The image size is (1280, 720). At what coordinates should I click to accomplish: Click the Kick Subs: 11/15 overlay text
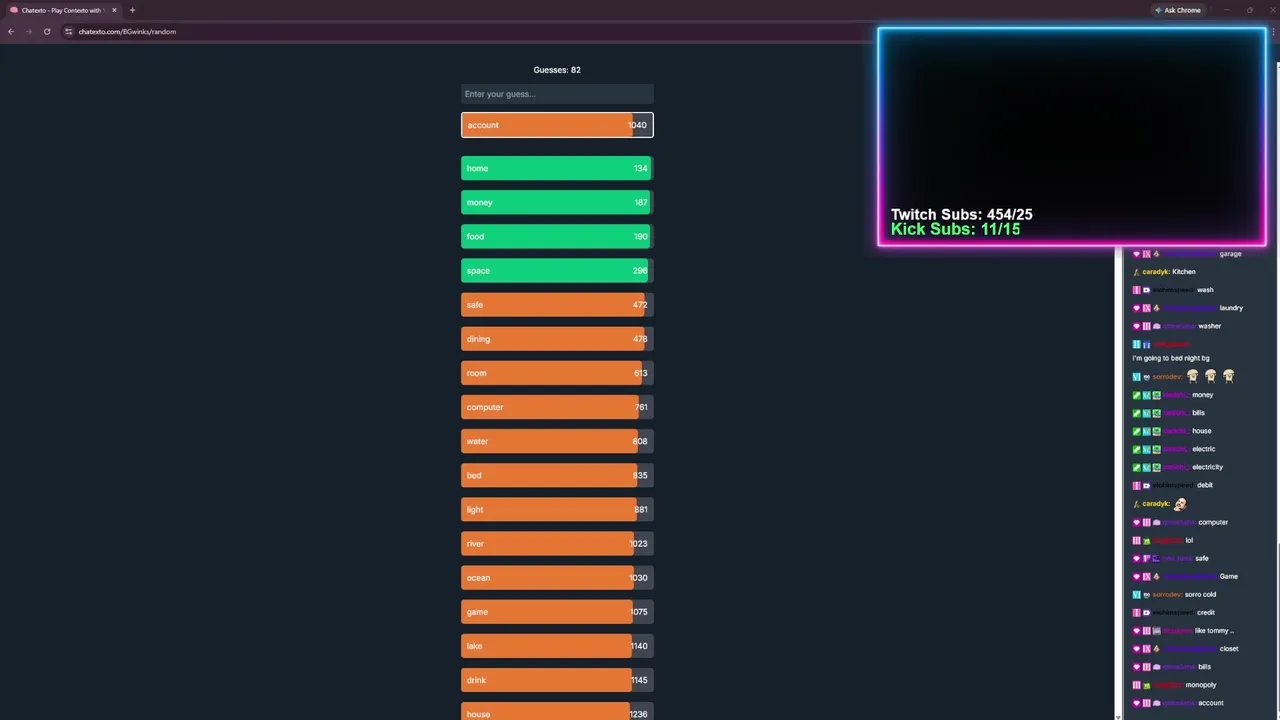(x=955, y=229)
